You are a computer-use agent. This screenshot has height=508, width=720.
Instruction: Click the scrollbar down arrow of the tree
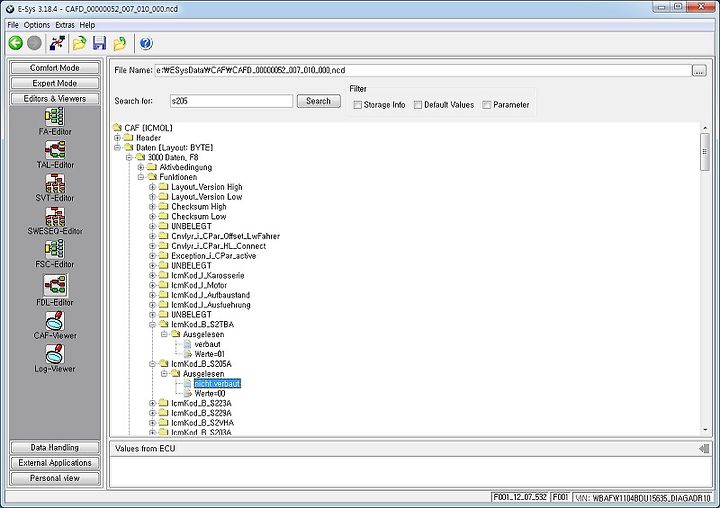(705, 430)
